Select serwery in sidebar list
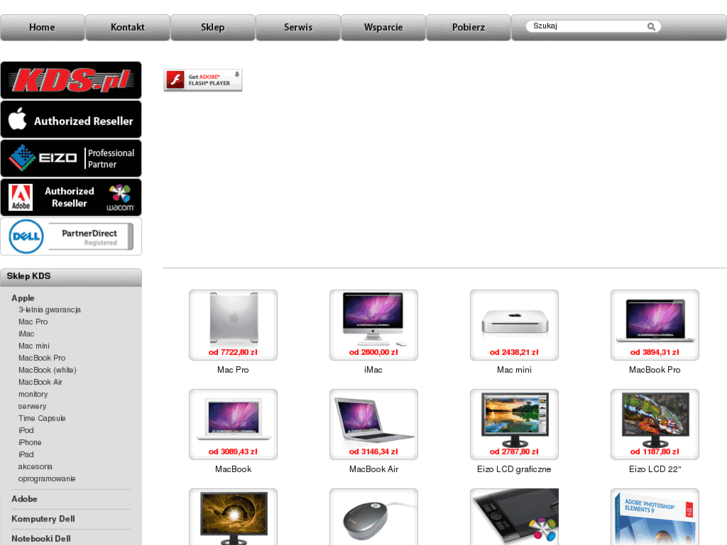The height and width of the screenshot is (545, 727). [x=32, y=406]
